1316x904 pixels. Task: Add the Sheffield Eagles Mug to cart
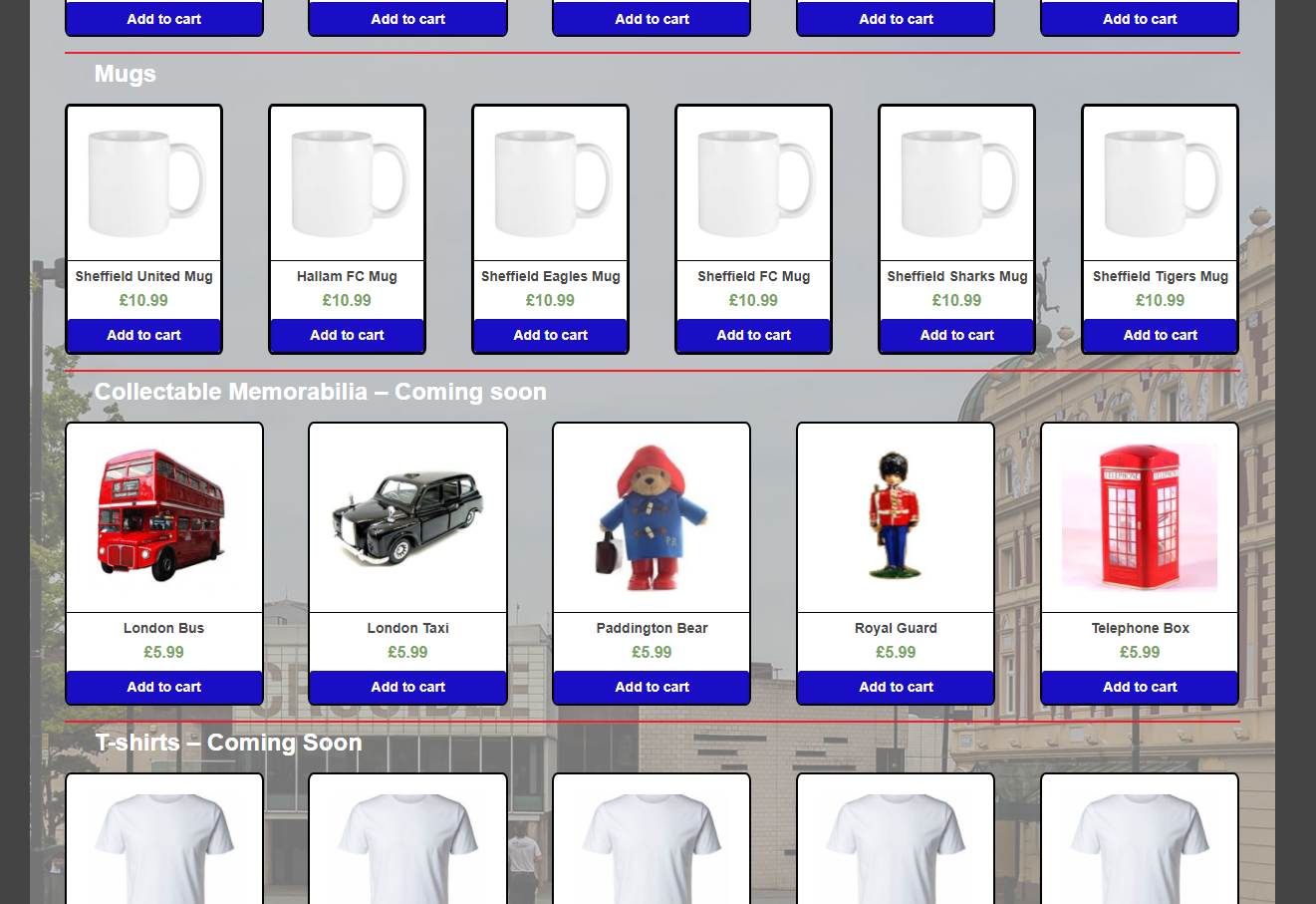pyautogui.click(x=550, y=335)
